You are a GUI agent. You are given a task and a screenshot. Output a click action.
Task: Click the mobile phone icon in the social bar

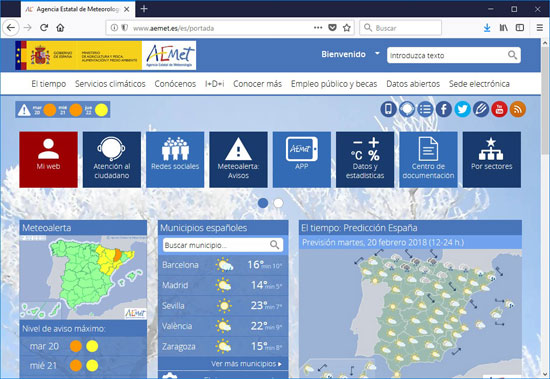(388, 109)
